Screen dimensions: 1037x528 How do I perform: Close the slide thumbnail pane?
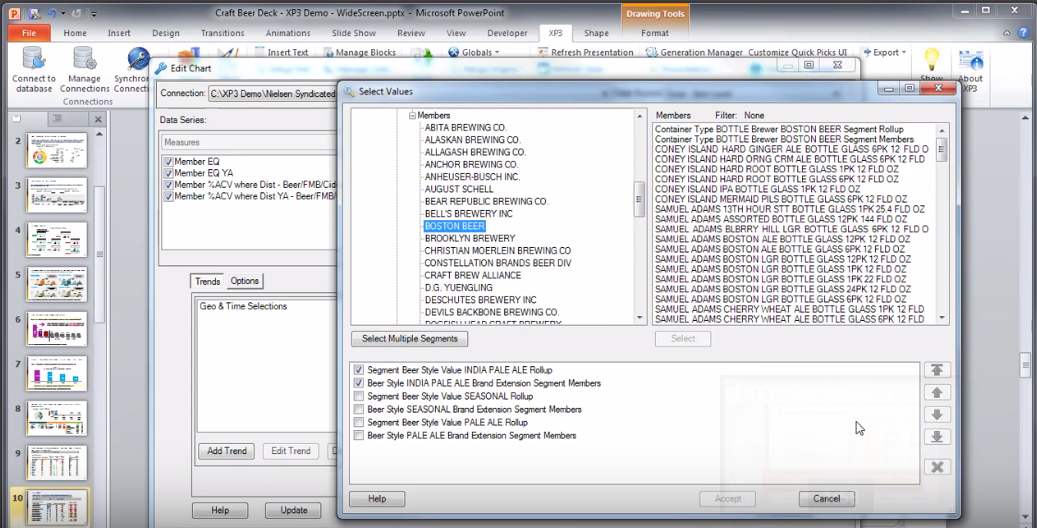(98, 119)
